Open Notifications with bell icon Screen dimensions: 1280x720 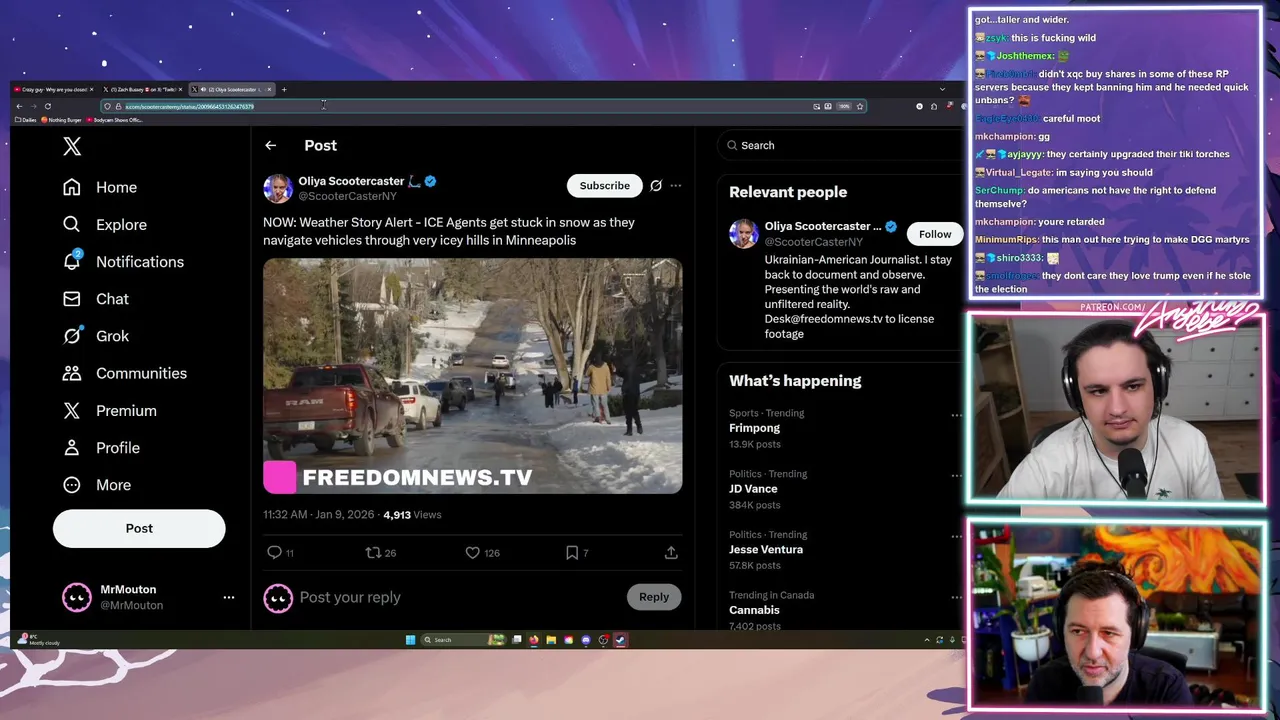(x=124, y=261)
